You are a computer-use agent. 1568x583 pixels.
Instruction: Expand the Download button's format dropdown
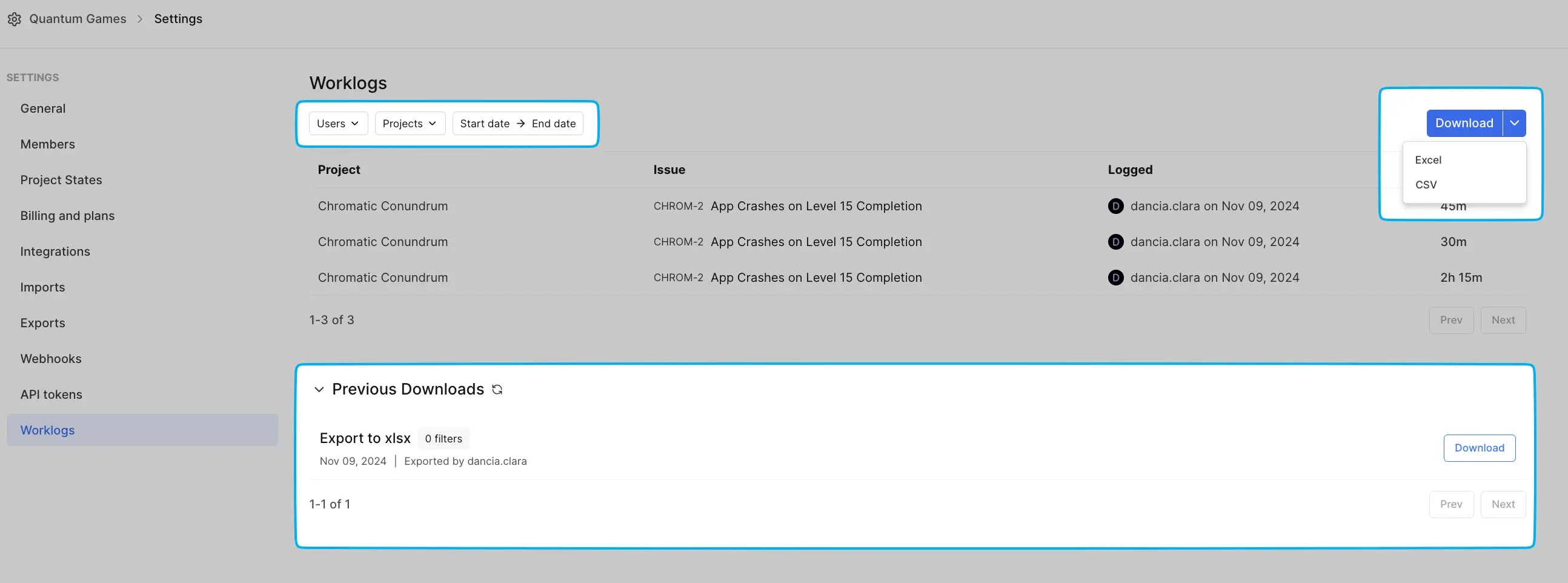1515,123
